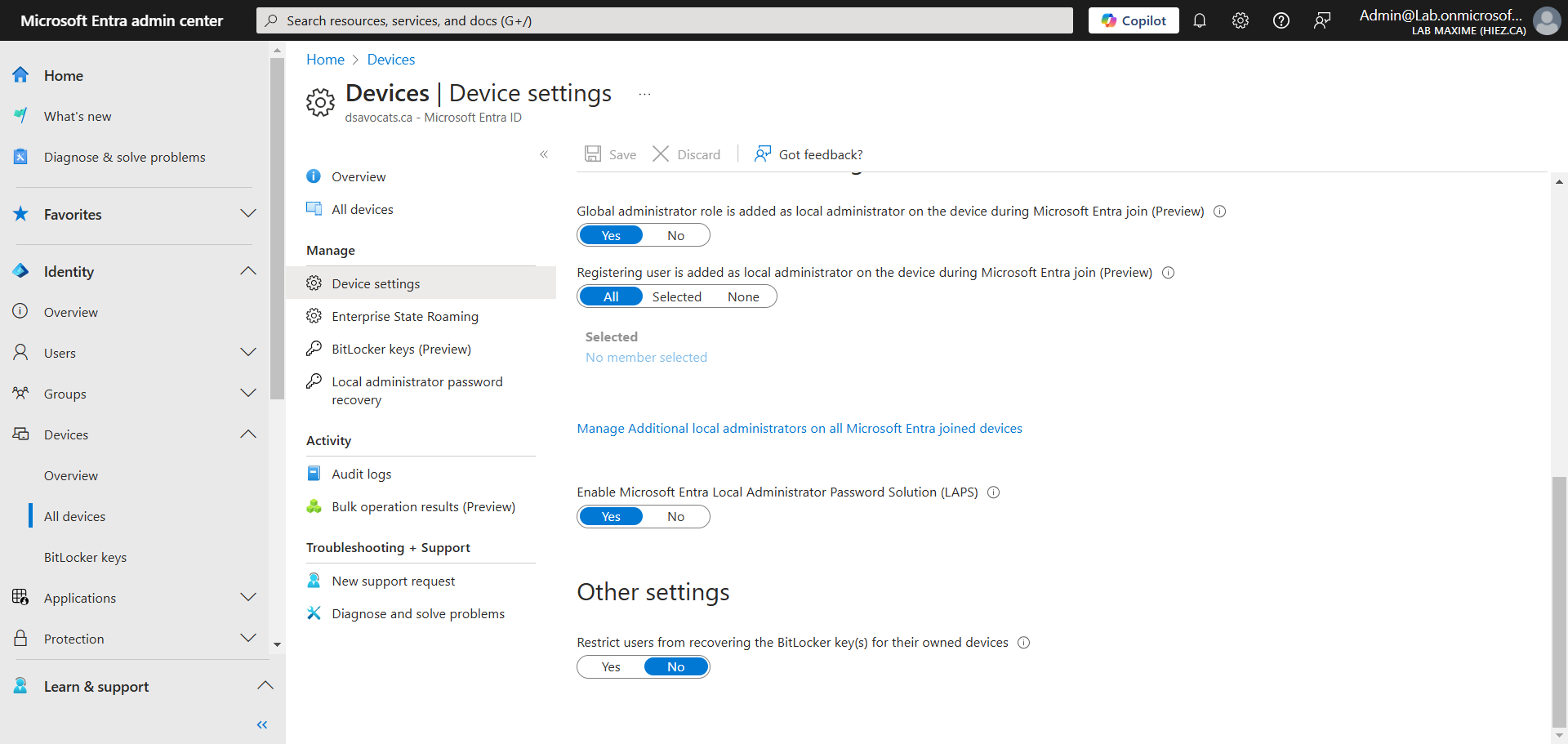1568x744 pixels.
Task: Click the top bar feedback icon
Action: pyautogui.click(x=1321, y=20)
